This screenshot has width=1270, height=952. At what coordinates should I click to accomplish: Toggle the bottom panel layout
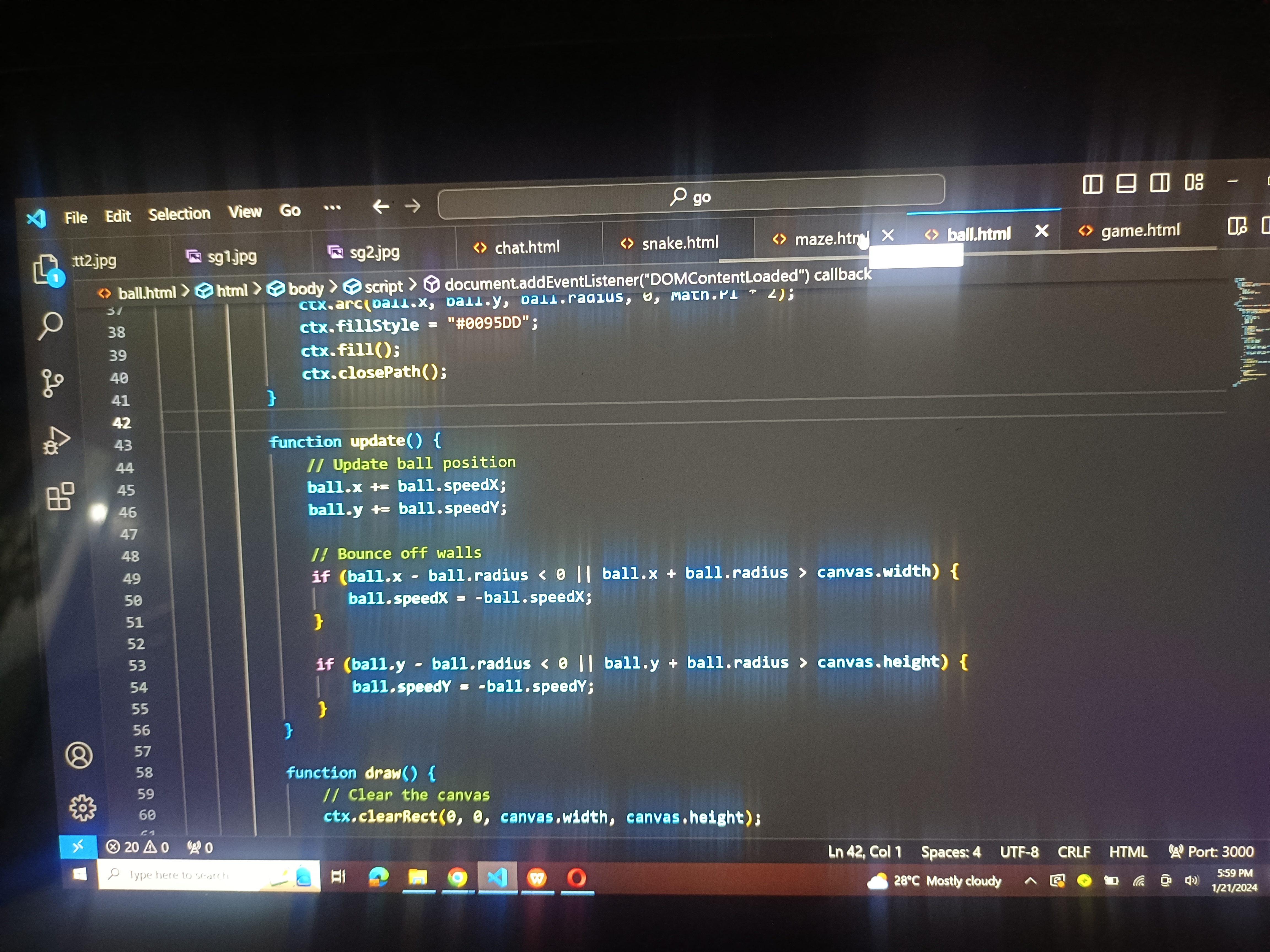(1126, 184)
